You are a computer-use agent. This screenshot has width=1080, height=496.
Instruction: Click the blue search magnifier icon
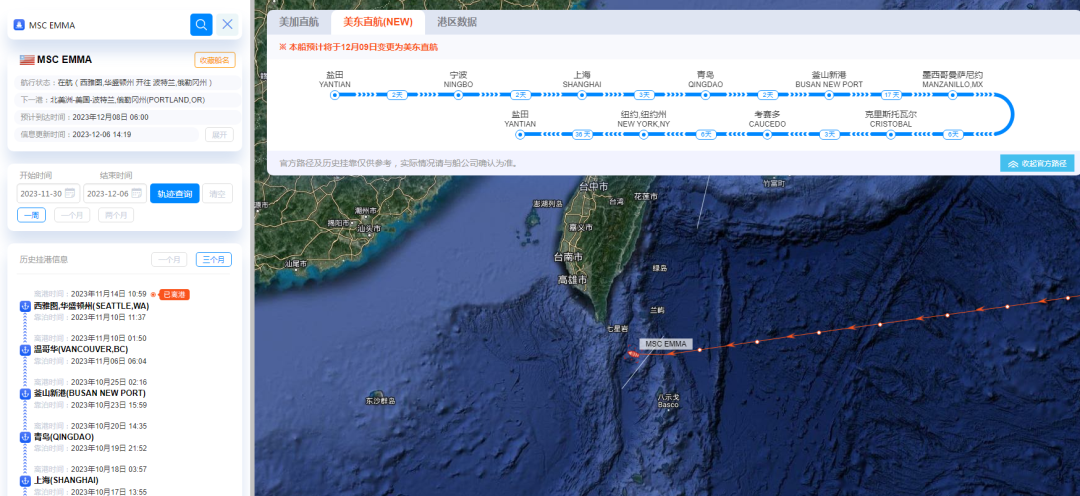click(201, 24)
